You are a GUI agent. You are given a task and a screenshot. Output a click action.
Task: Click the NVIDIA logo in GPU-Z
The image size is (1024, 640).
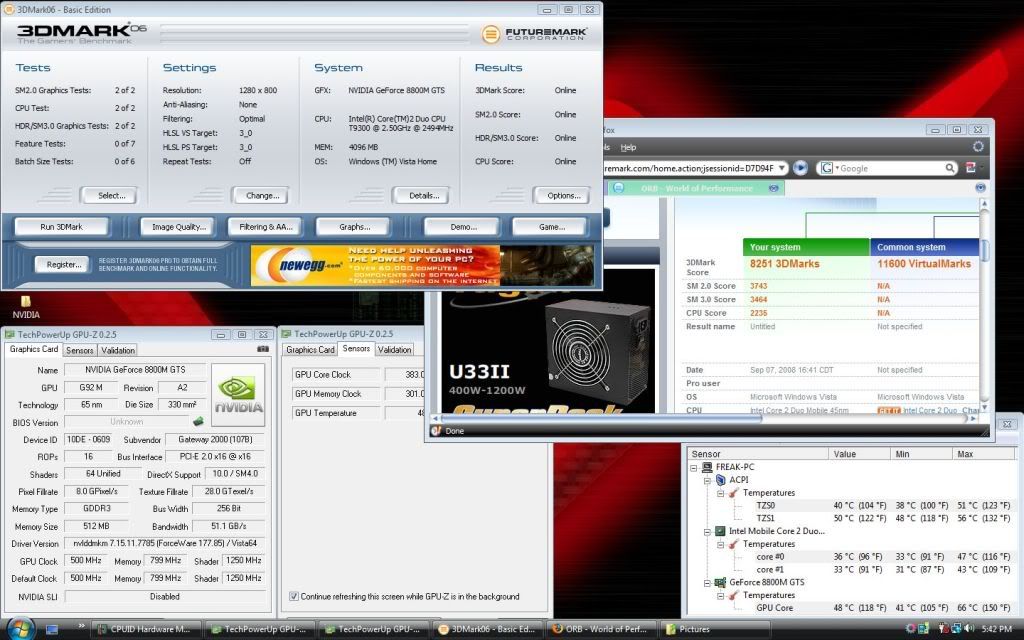[238, 395]
